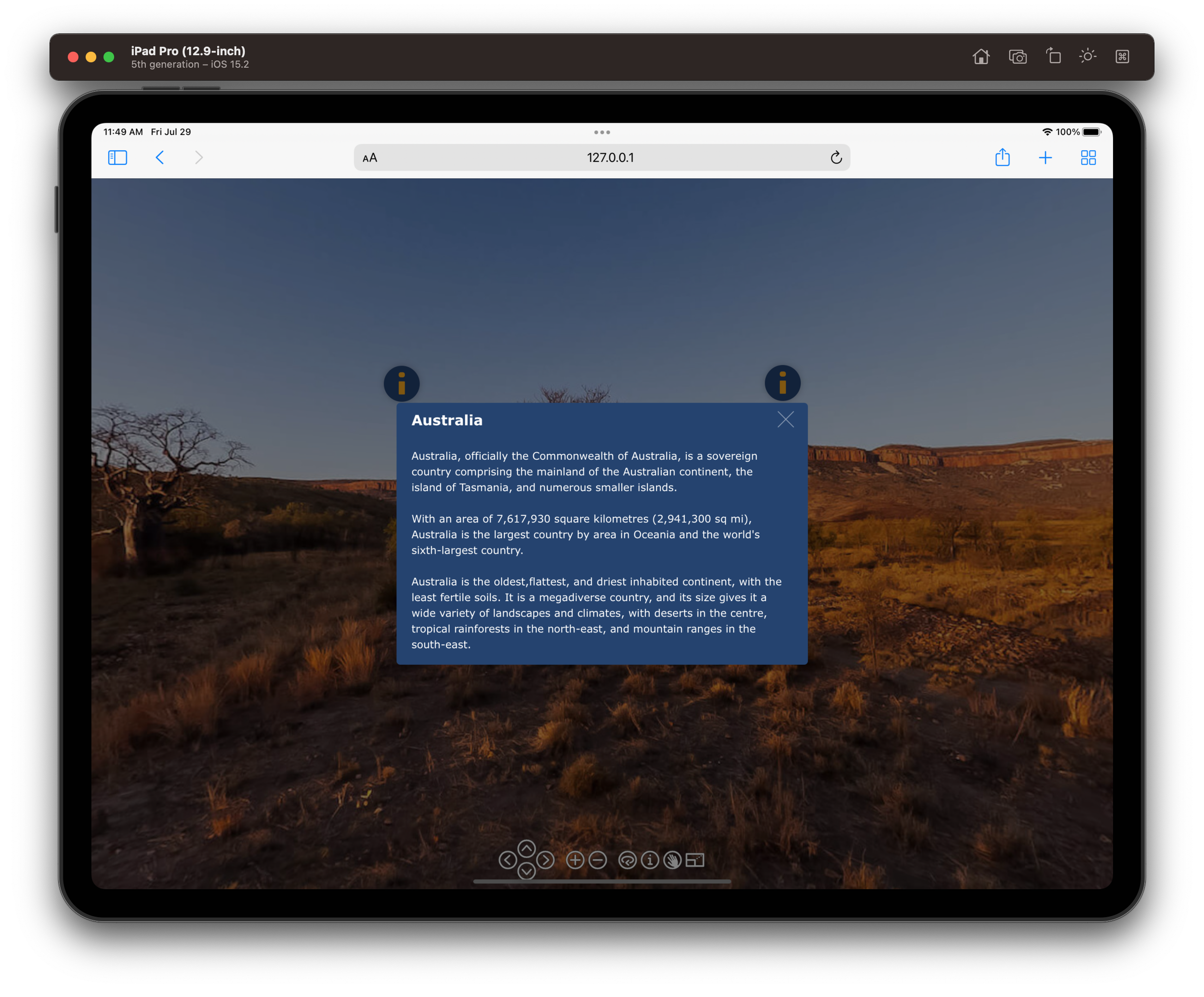Open Safari reader text size AA menu
The height and width of the screenshot is (997, 1204).
pos(370,157)
